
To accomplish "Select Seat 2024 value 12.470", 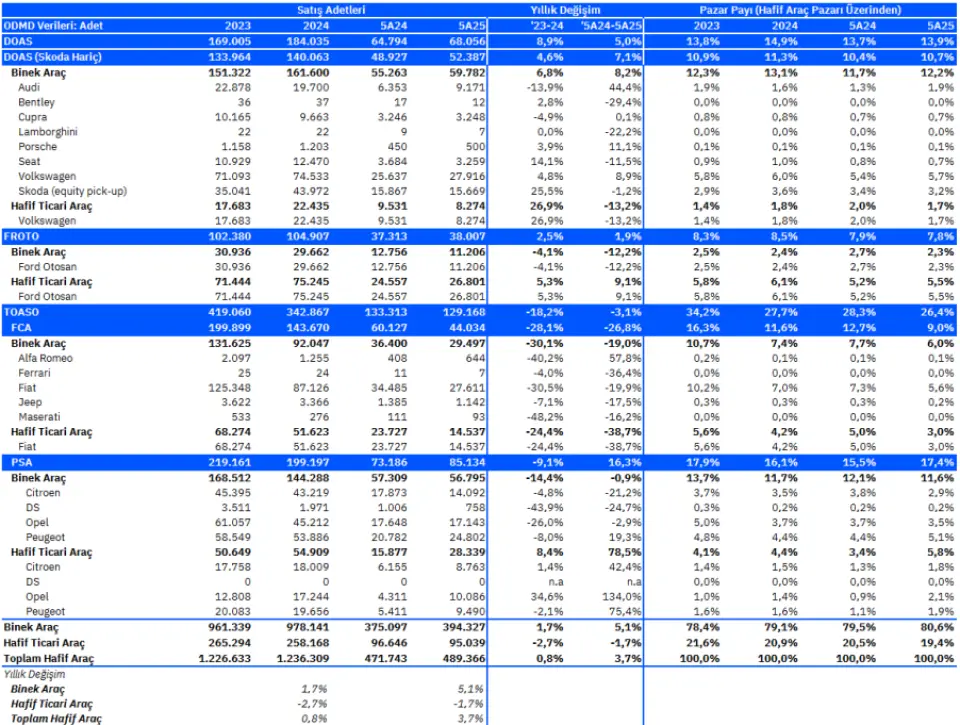I will click(x=311, y=161).
